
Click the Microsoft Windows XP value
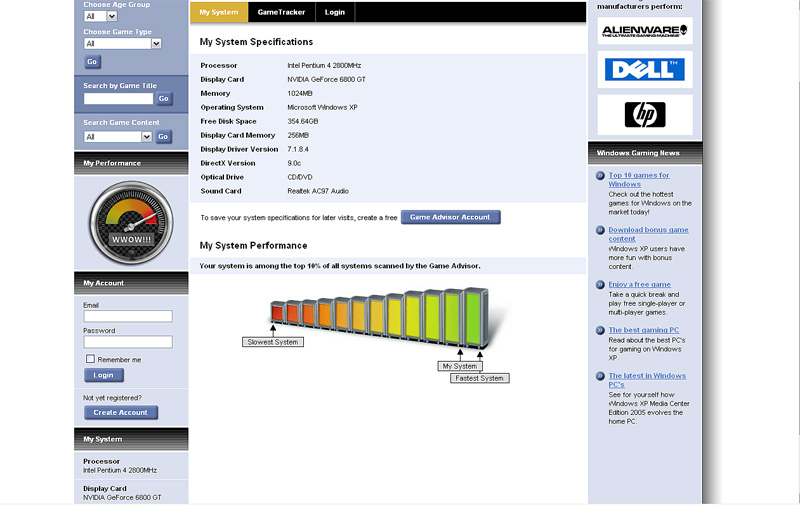[x=322, y=108]
